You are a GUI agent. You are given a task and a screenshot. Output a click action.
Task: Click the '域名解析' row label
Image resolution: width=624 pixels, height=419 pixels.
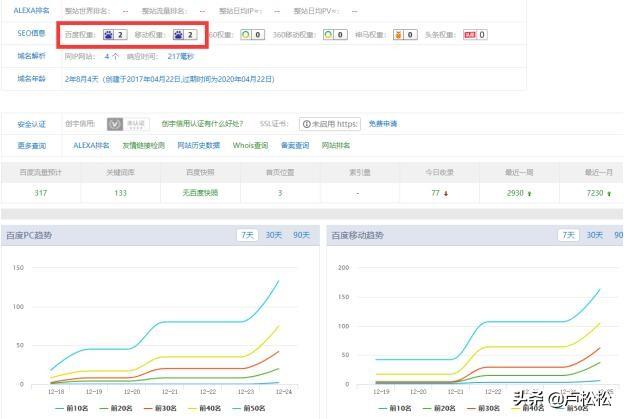tap(31, 56)
